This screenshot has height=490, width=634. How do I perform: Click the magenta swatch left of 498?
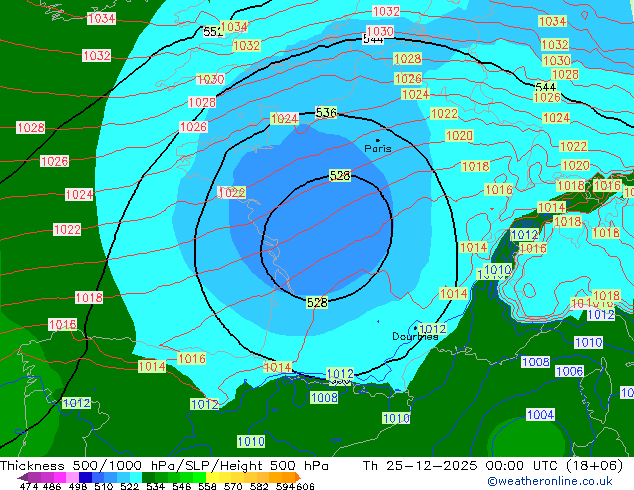point(60,477)
